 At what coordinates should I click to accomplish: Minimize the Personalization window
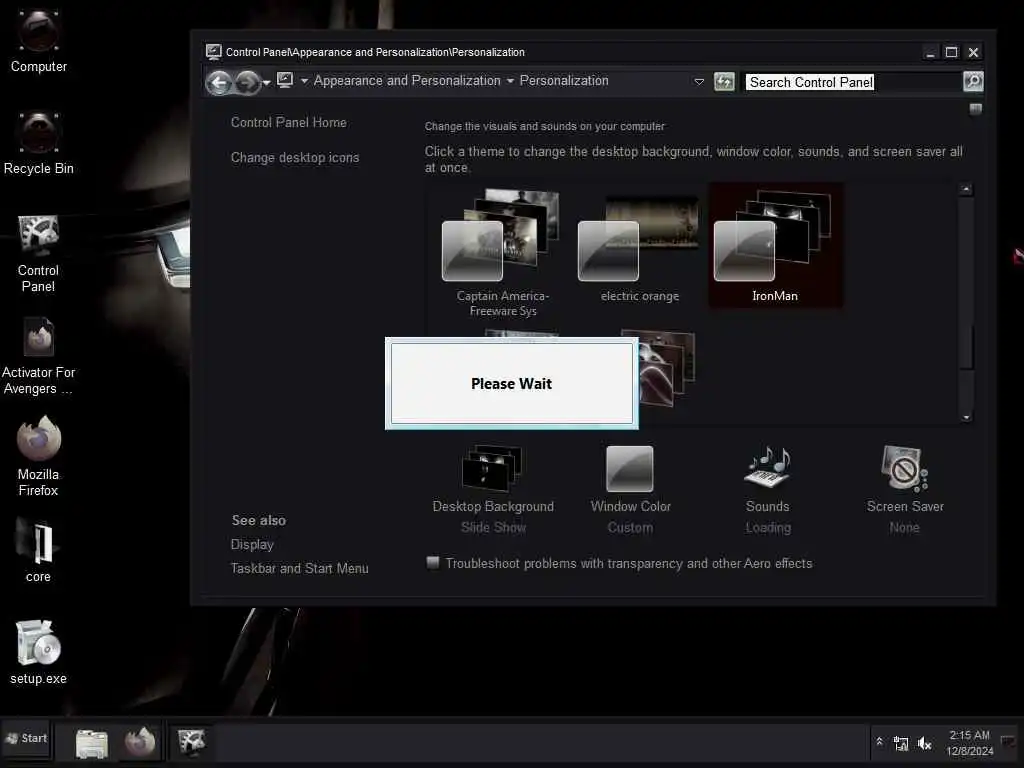(x=930, y=52)
